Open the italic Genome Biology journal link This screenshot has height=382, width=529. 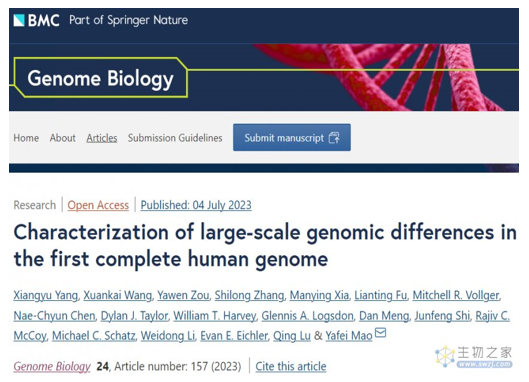[x=52, y=366]
